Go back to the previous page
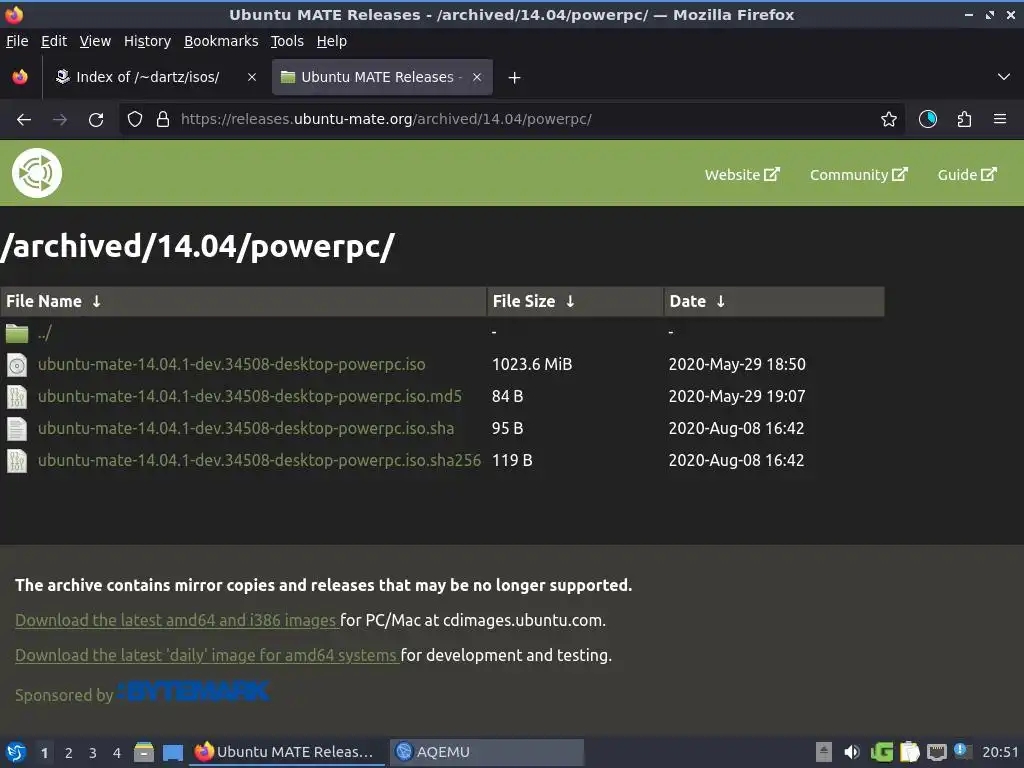 (24, 120)
